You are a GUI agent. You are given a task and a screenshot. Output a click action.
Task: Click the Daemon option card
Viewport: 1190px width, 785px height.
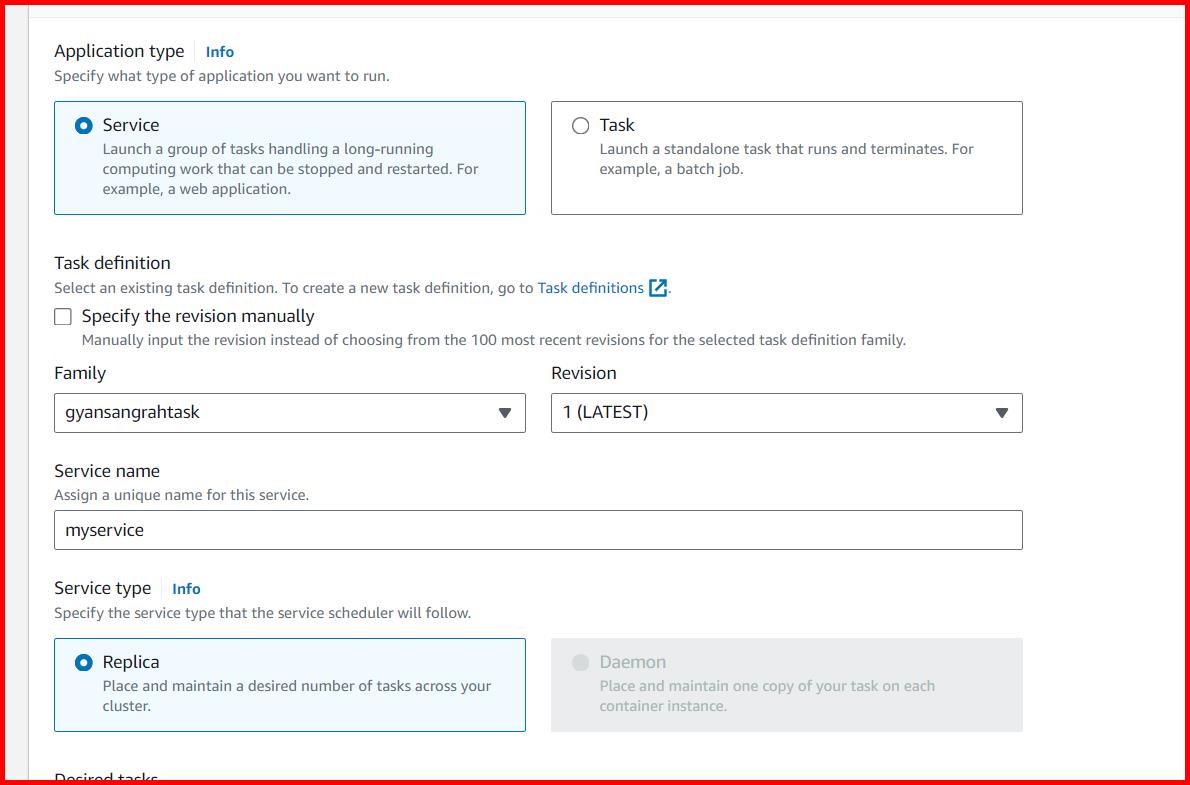(x=786, y=685)
